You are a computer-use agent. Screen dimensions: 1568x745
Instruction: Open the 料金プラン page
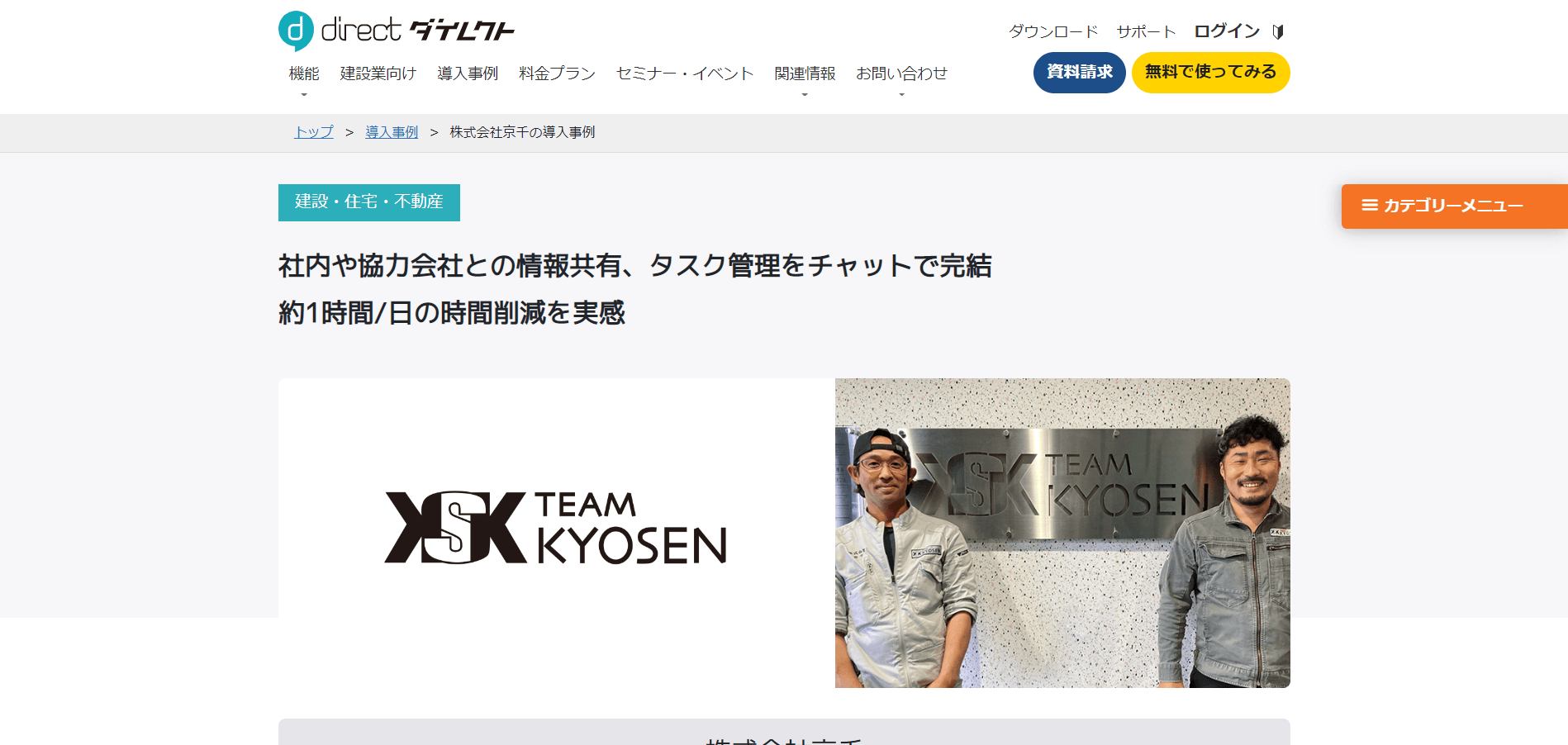tap(557, 74)
